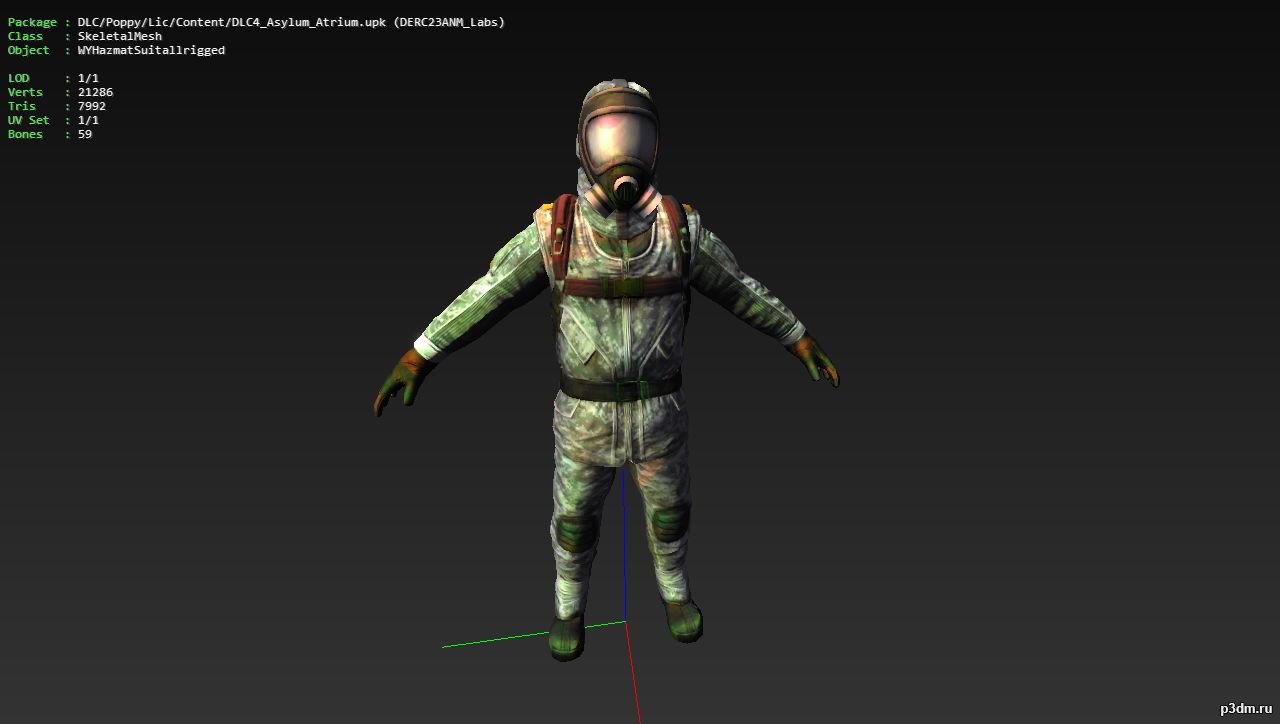Click the green axis line on the floor
Image resolution: width=1280 pixels, height=724 pixels.
pos(490,640)
